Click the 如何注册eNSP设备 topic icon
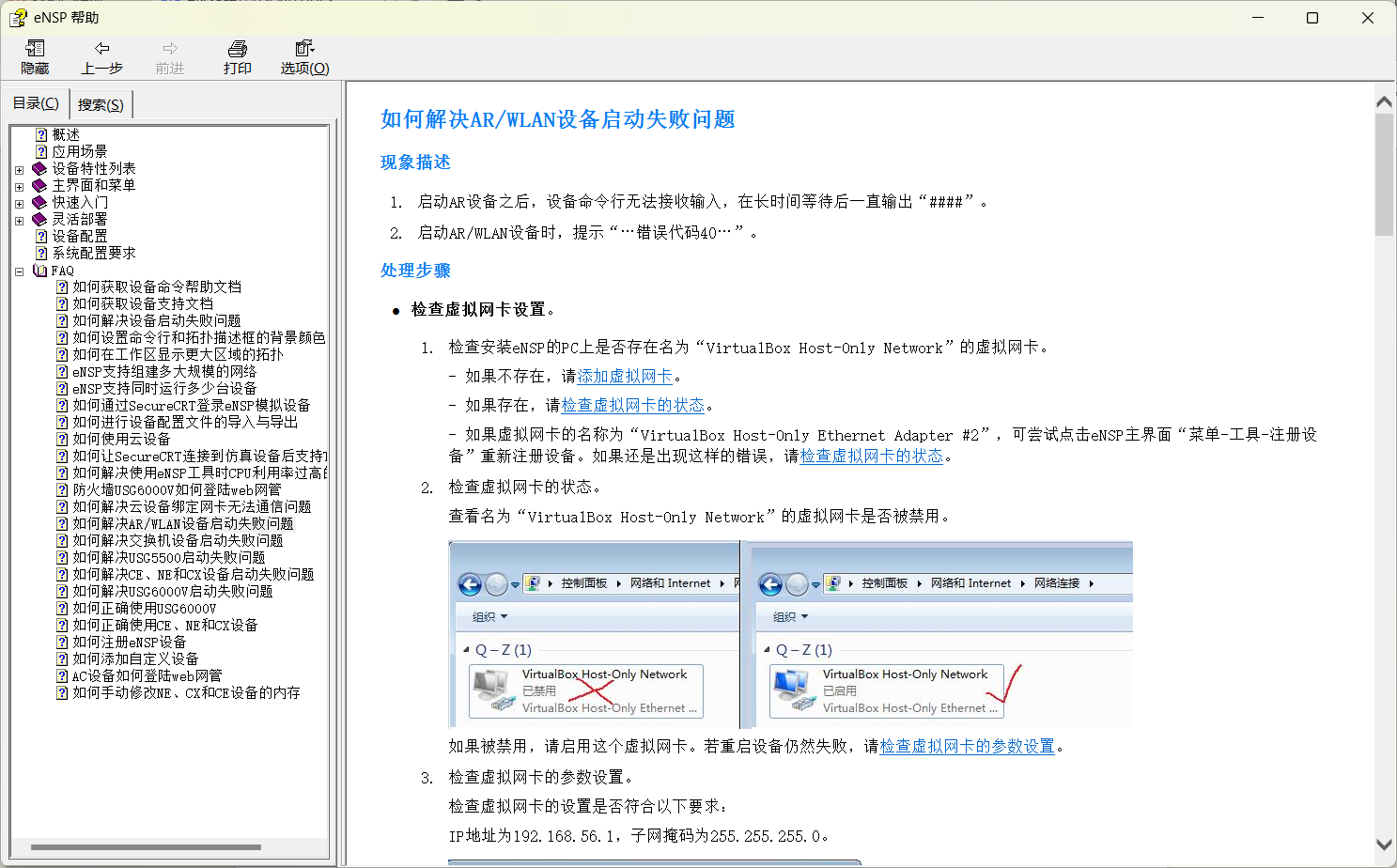Viewport: 1397px width, 868px height. (62, 642)
